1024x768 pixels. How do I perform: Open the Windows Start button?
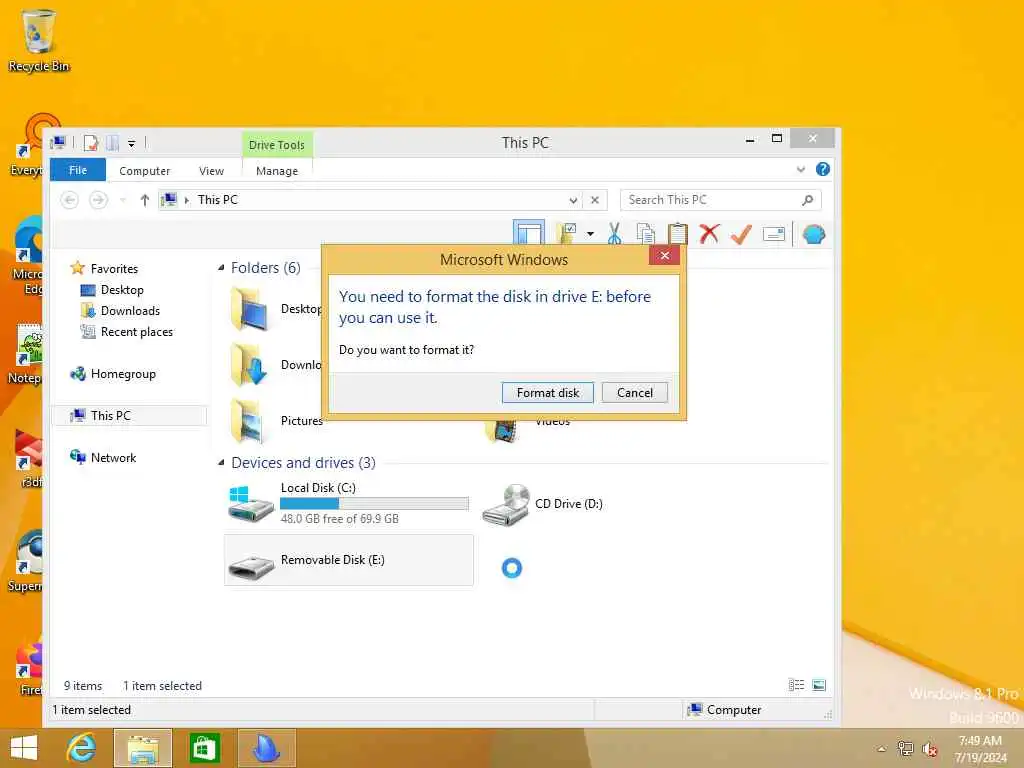click(x=24, y=748)
